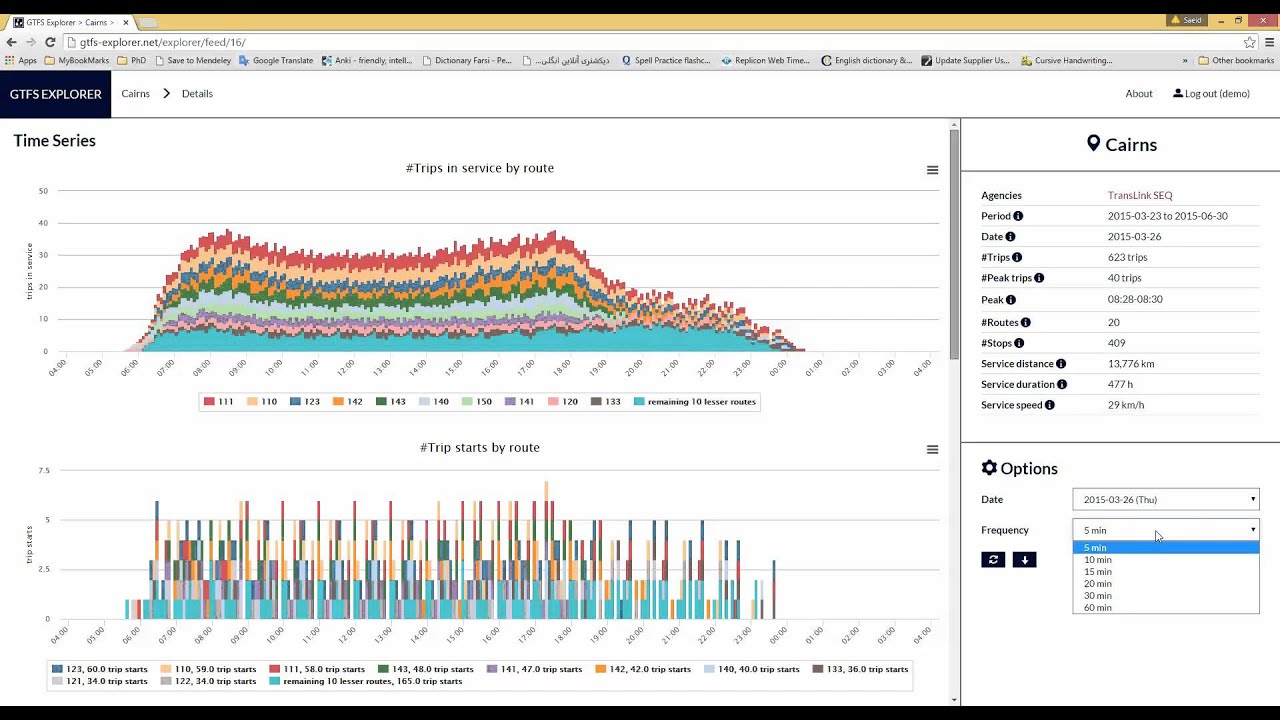Click the browser reload page icon
The height and width of the screenshot is (720, 1280).
click(x=50, y=42)
